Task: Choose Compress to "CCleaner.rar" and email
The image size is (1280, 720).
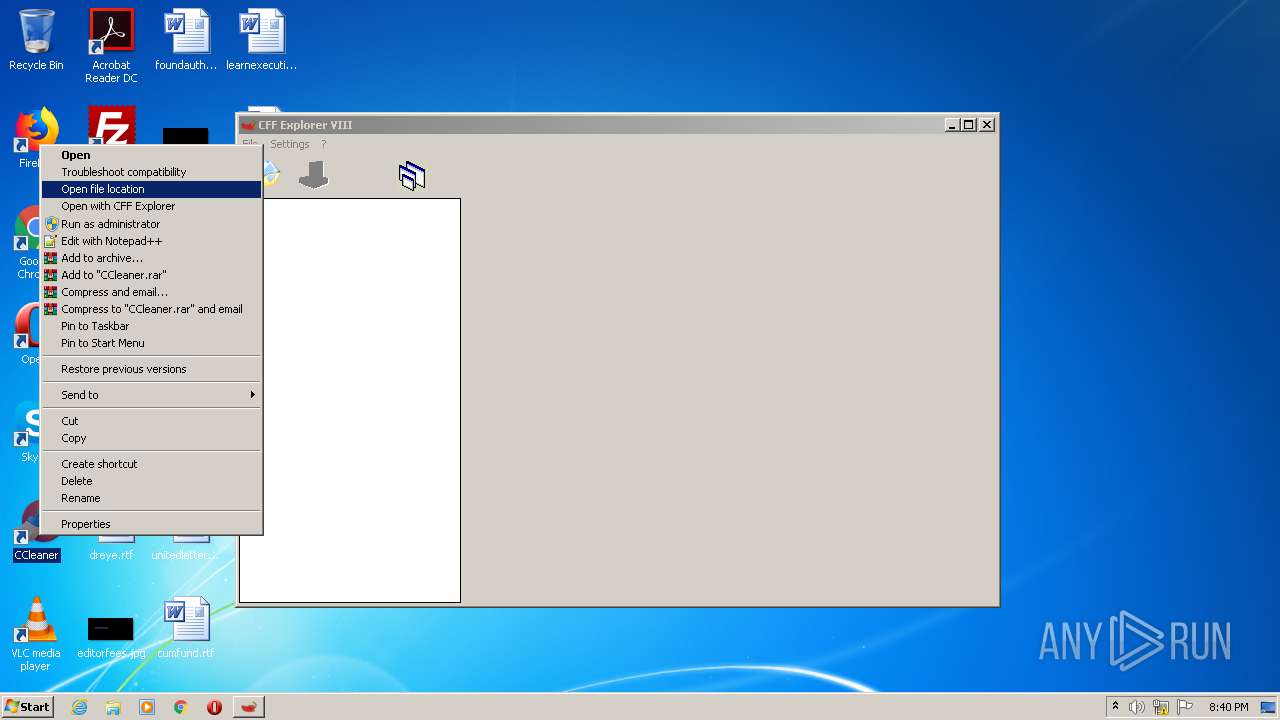Action: 151,309
